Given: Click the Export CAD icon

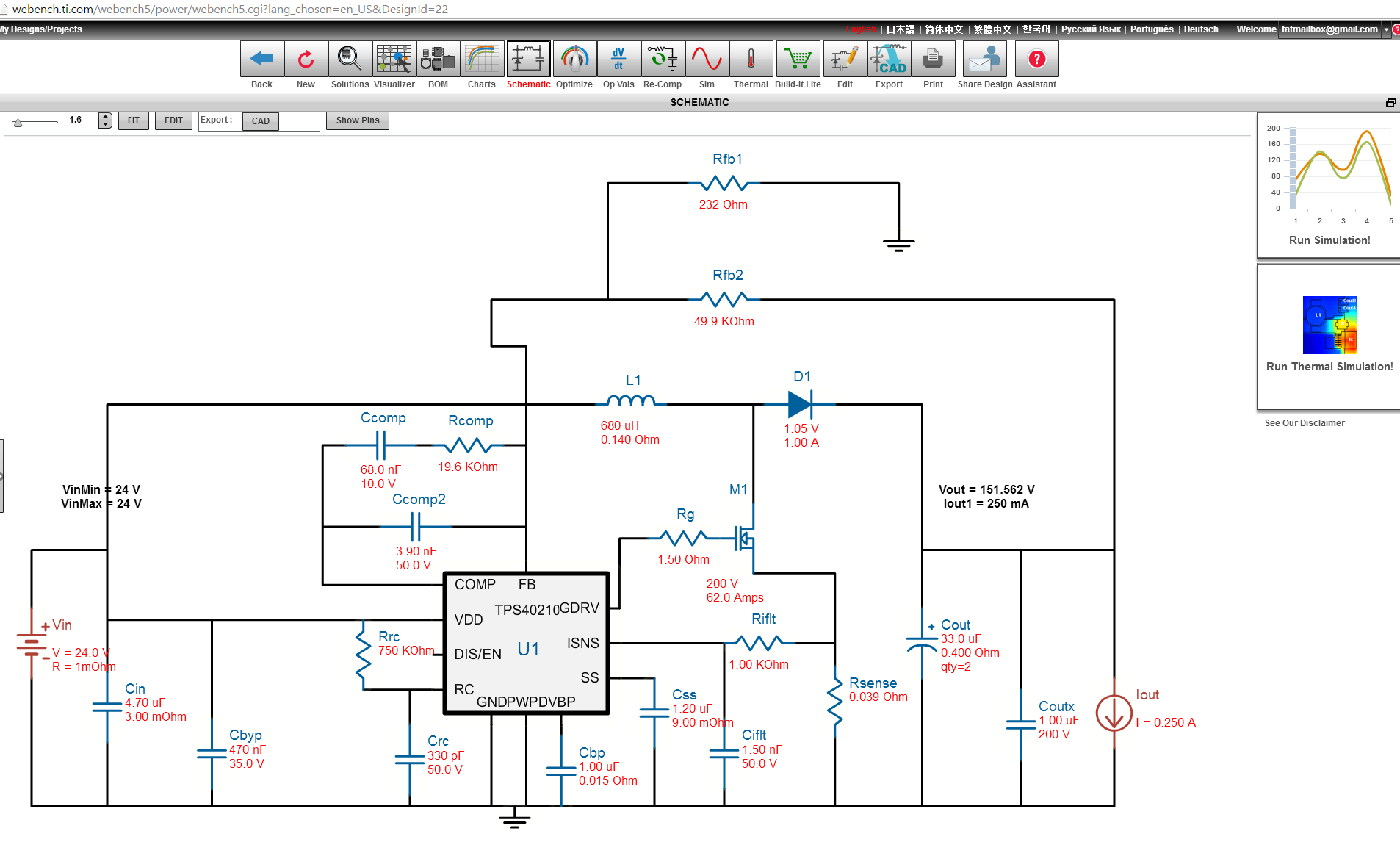Looking at the screenshot, I should click(x=889, y=59).
